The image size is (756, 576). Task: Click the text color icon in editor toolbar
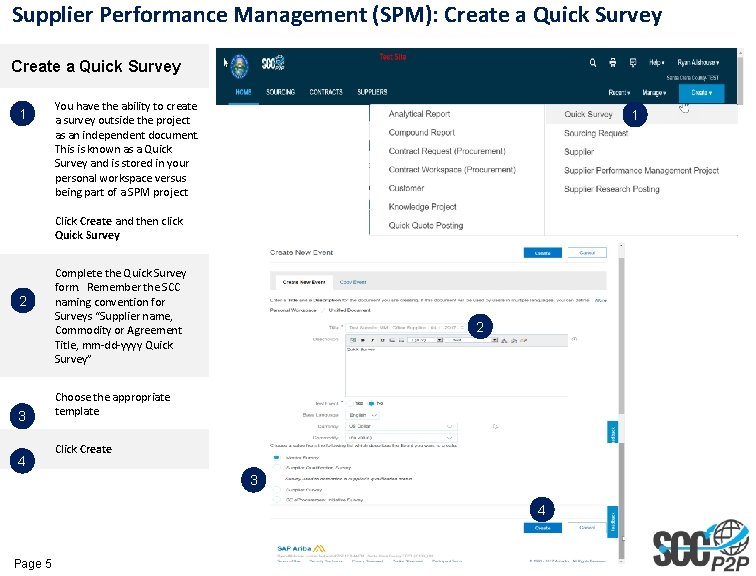click(x=504, y=340)
